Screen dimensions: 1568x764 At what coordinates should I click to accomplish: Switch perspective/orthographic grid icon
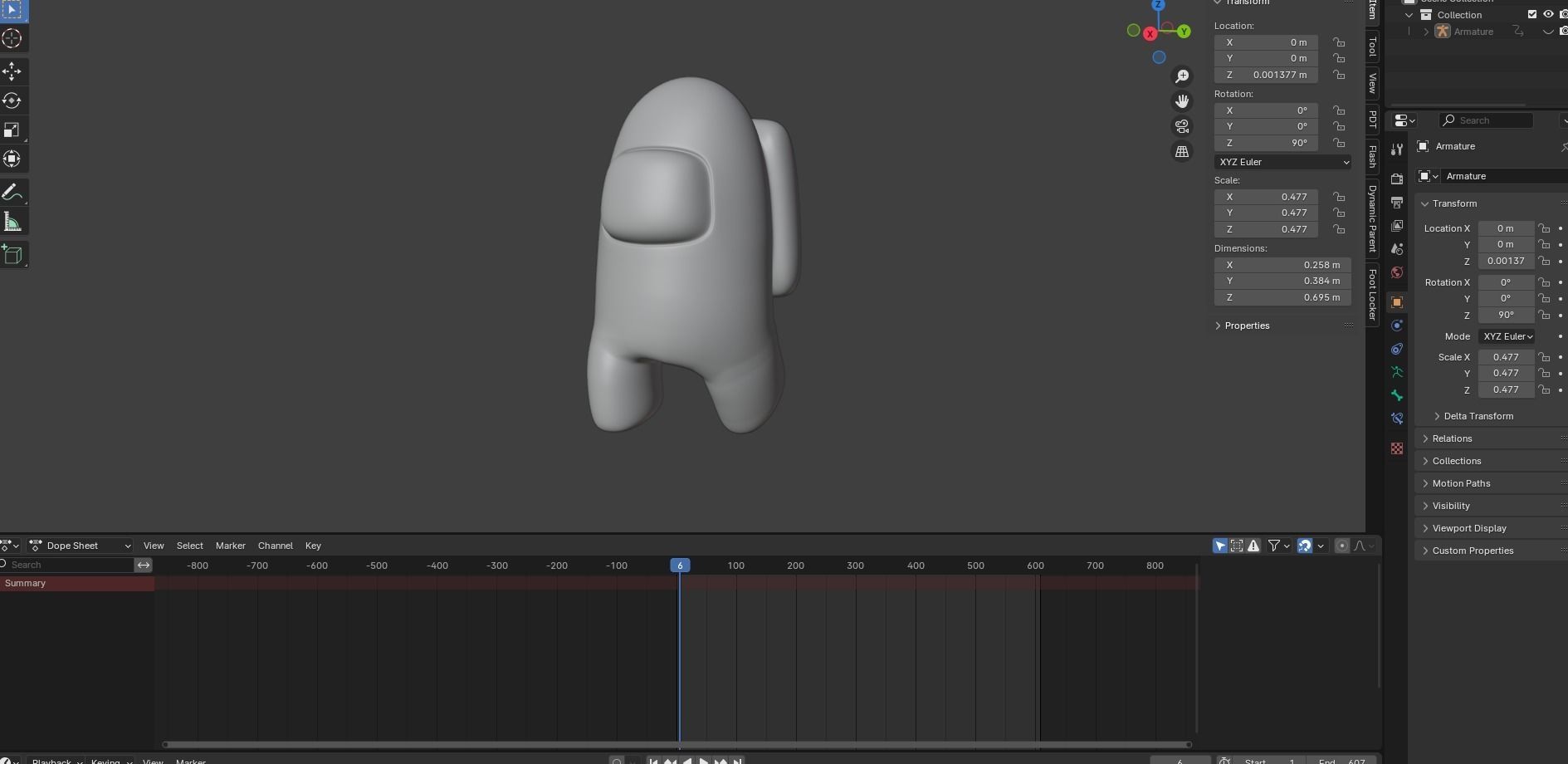point(1182,151)
